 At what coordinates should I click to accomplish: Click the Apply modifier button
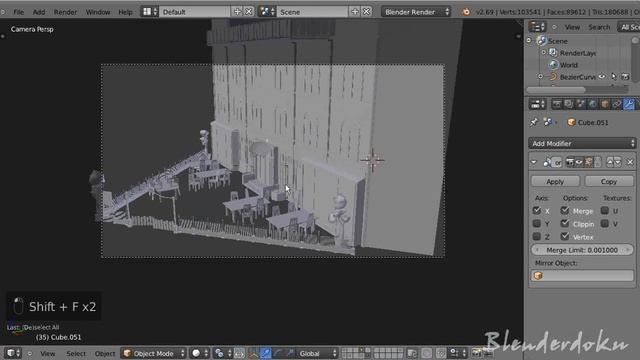[555, 181]
